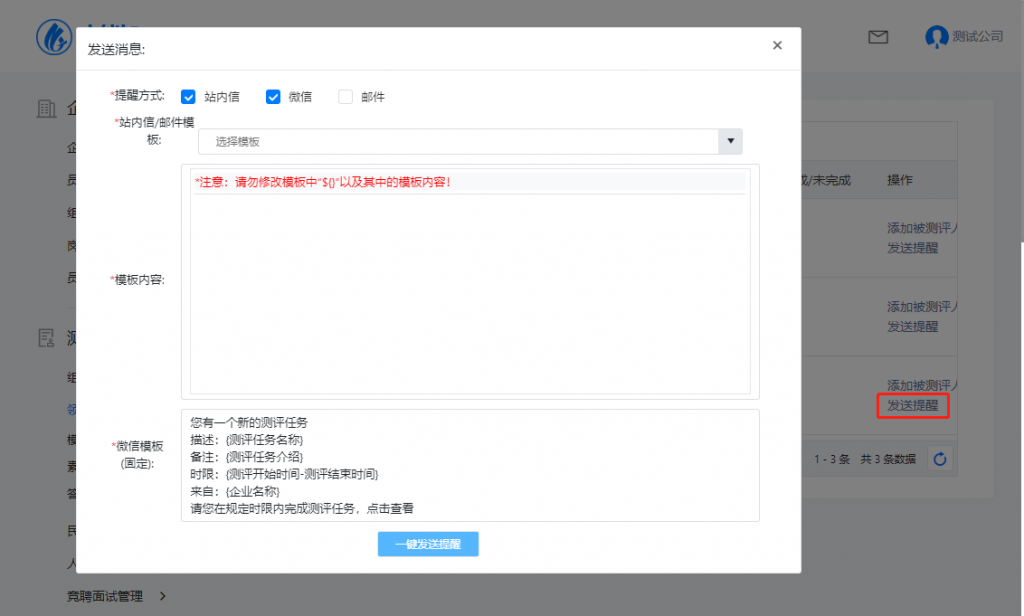This screenshot has width=1024, height=616.
Task: Toggle the 站内信 checkbox
Action: coord(188,97)
